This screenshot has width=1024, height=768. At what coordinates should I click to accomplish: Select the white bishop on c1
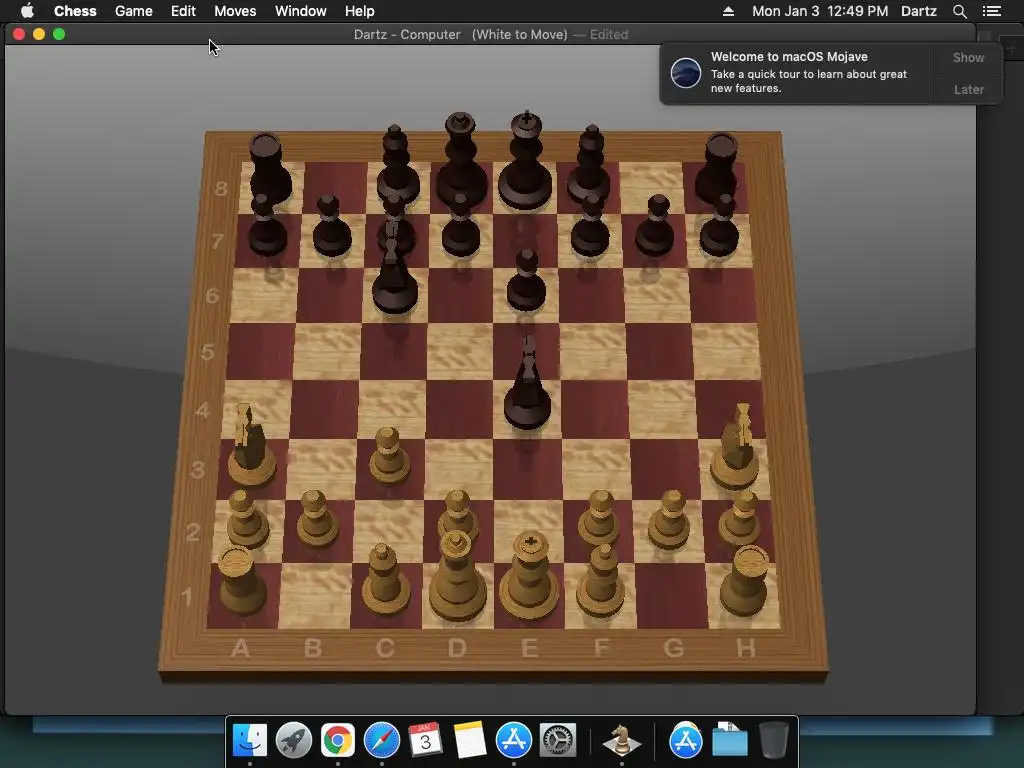(x=385, y=583)
